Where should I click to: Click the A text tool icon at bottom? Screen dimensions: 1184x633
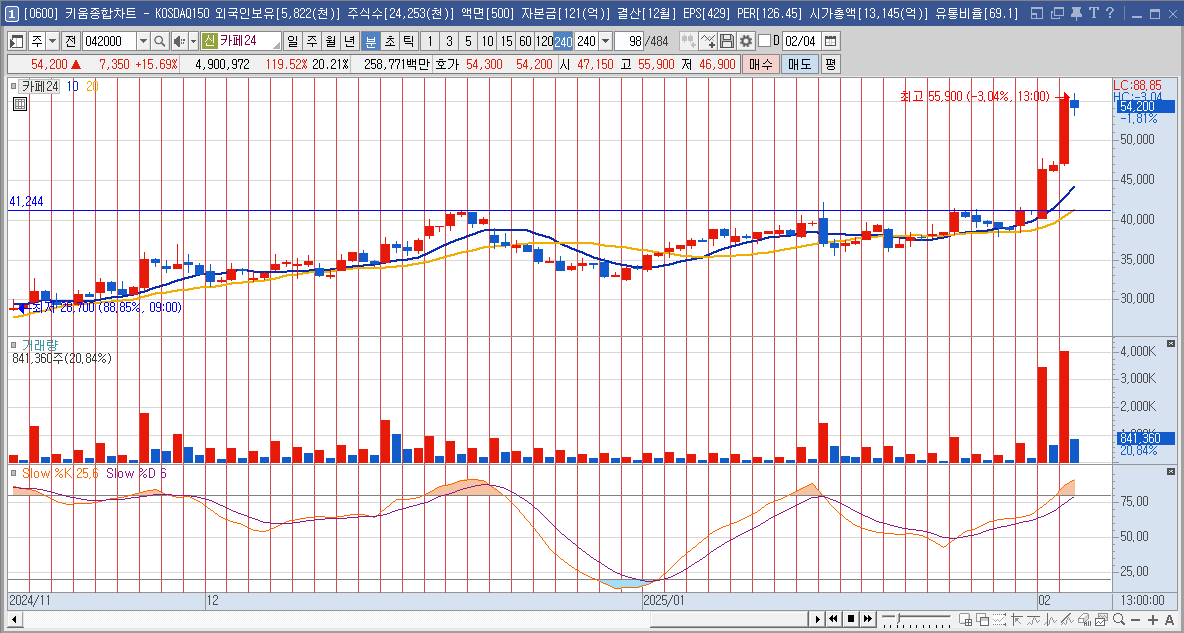click(x=1169, y=619)
